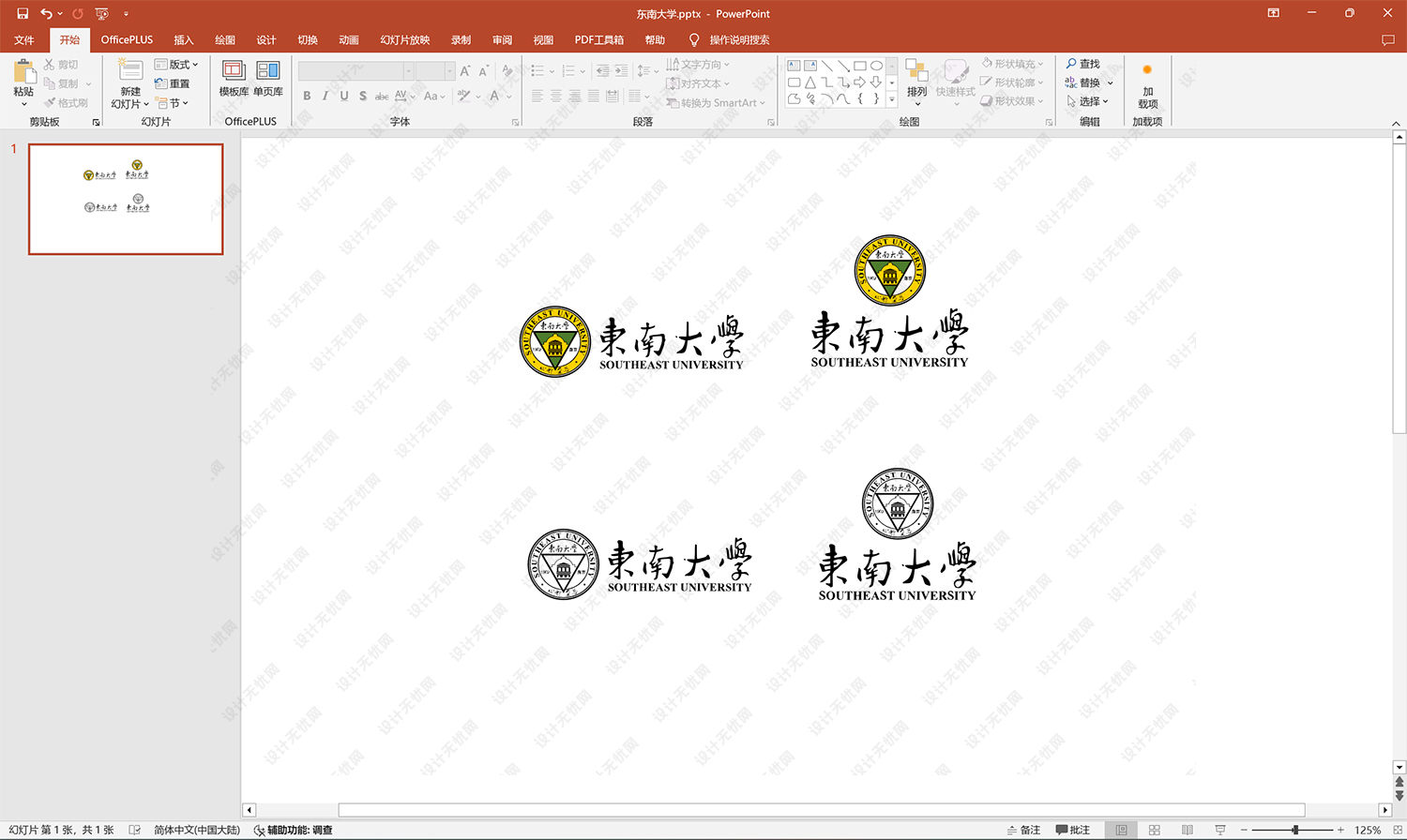Expand the shapes gallery with the More arrow
1407x840 pixels.
click(892, 99)
